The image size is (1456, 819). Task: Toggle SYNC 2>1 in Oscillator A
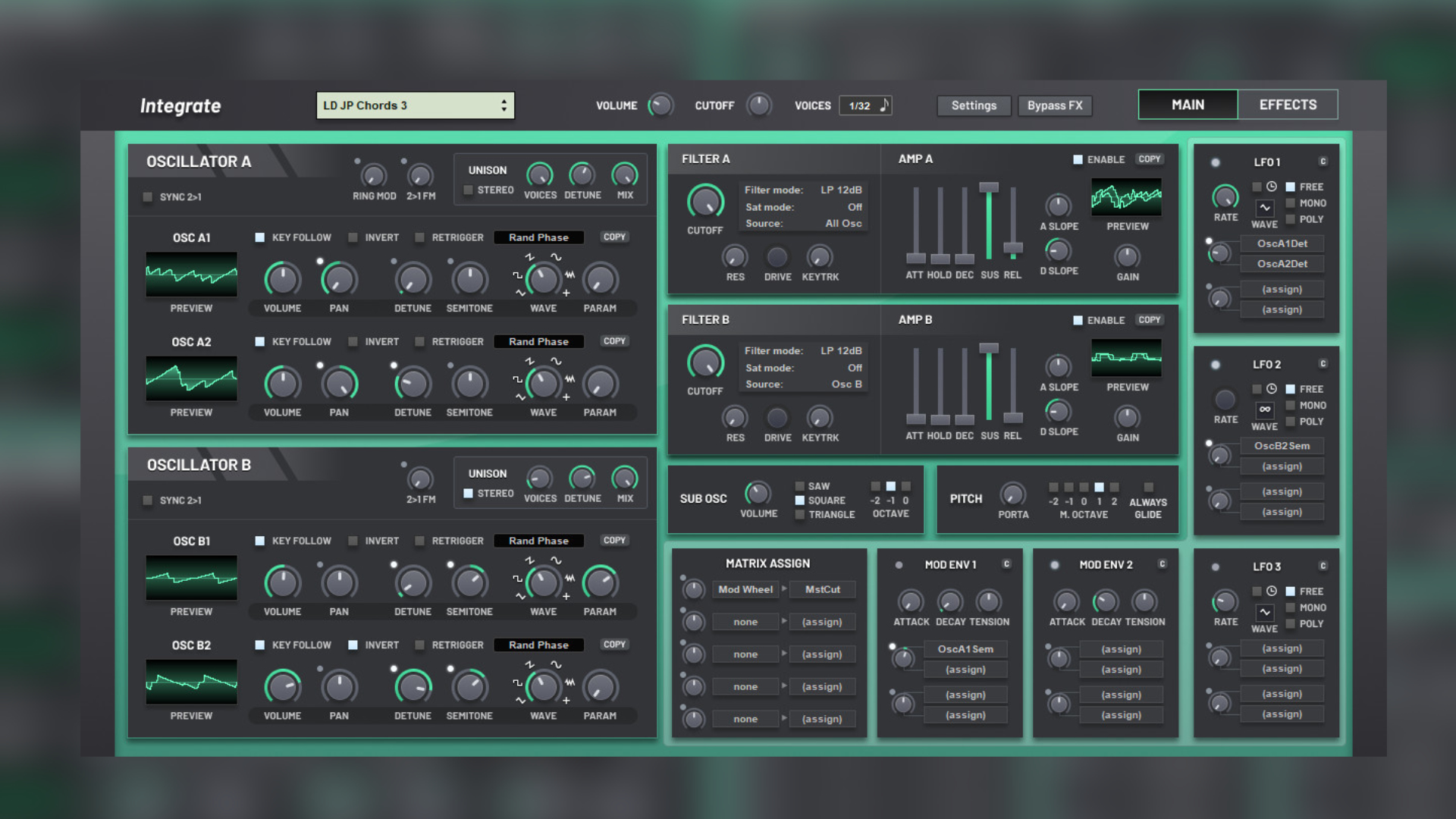[148, 197]
